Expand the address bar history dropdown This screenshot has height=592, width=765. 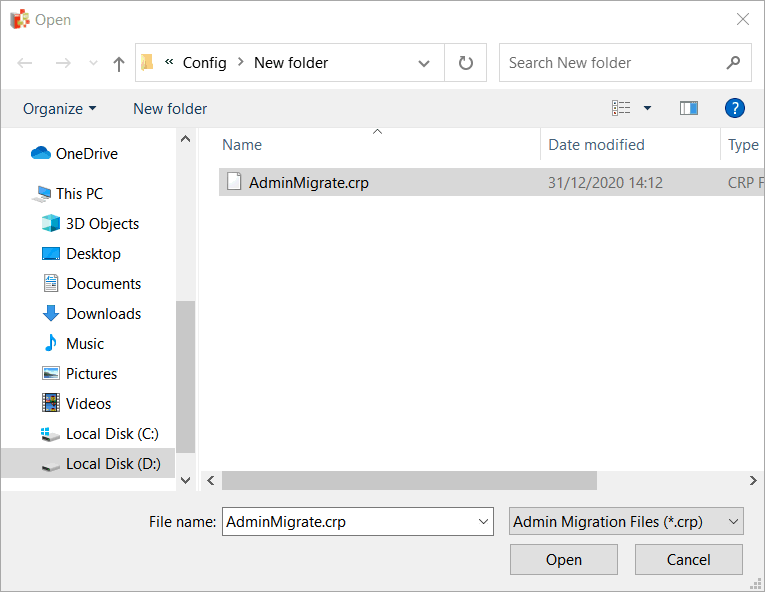424,63
